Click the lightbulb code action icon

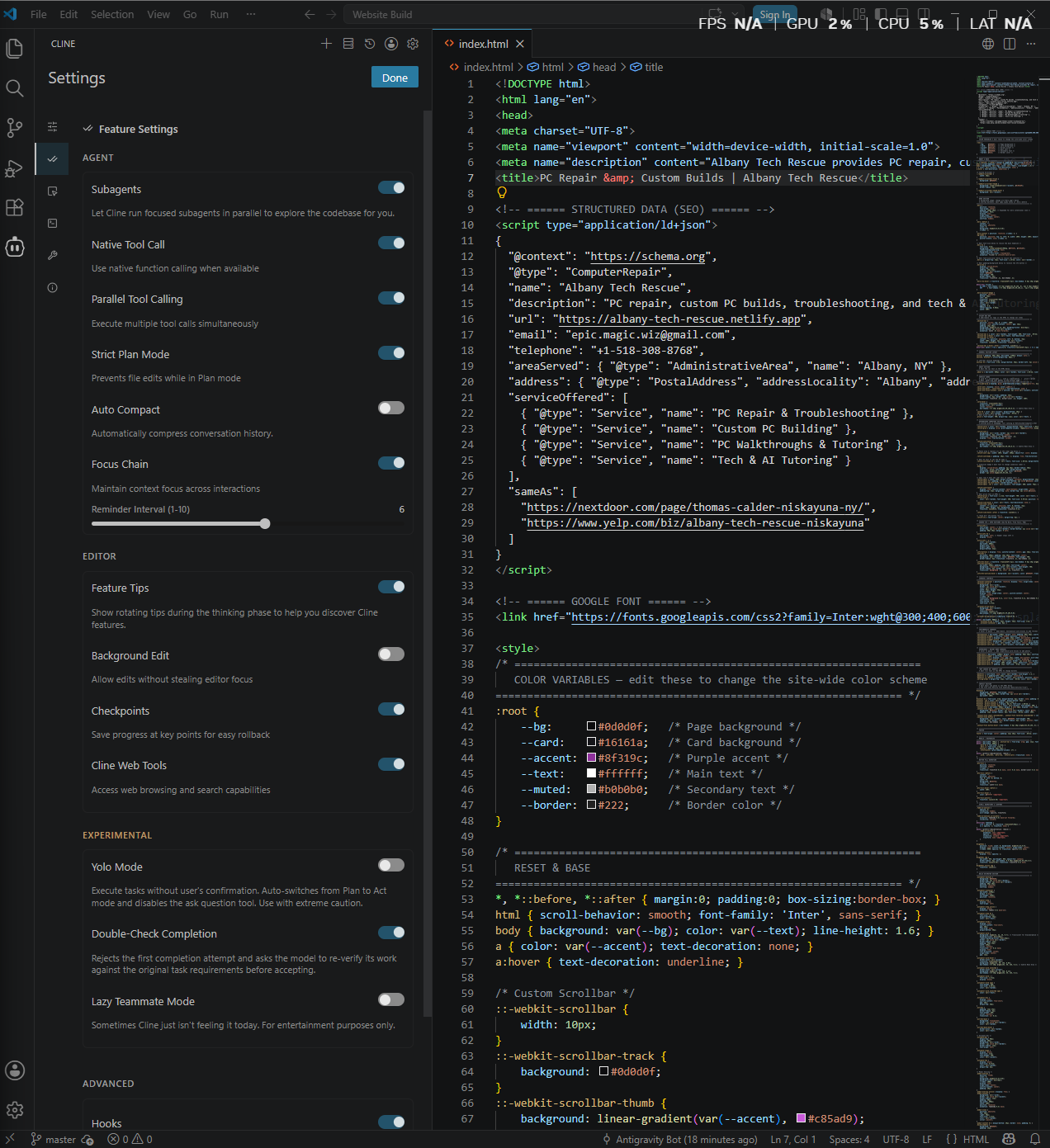(501, 192)
